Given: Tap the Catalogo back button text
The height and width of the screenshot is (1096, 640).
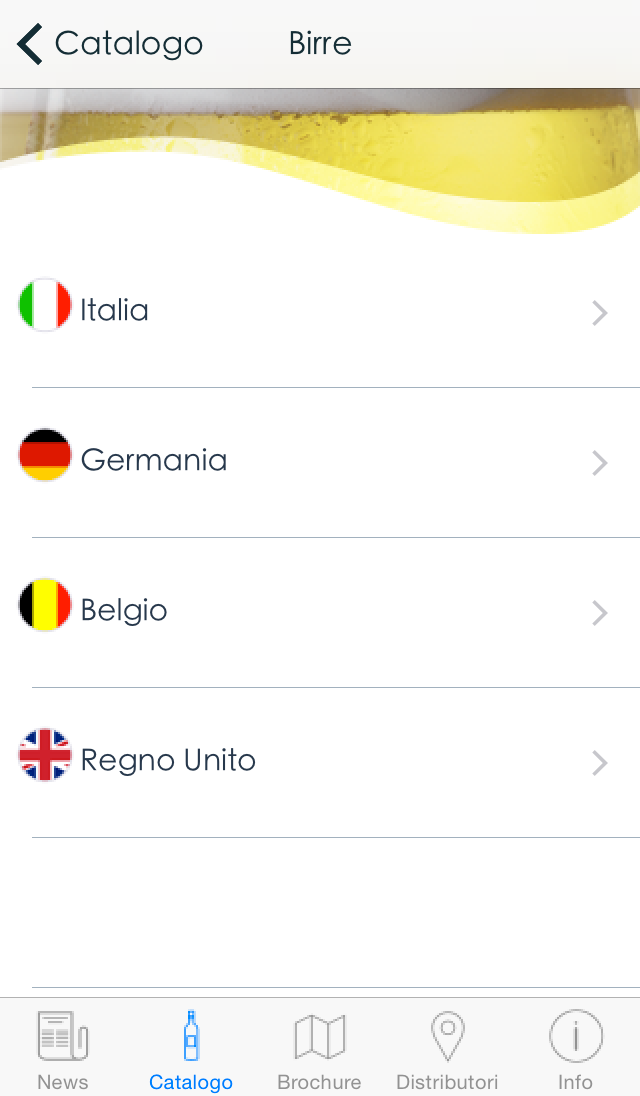Looking at the screenshot, I should coord(128,44).
